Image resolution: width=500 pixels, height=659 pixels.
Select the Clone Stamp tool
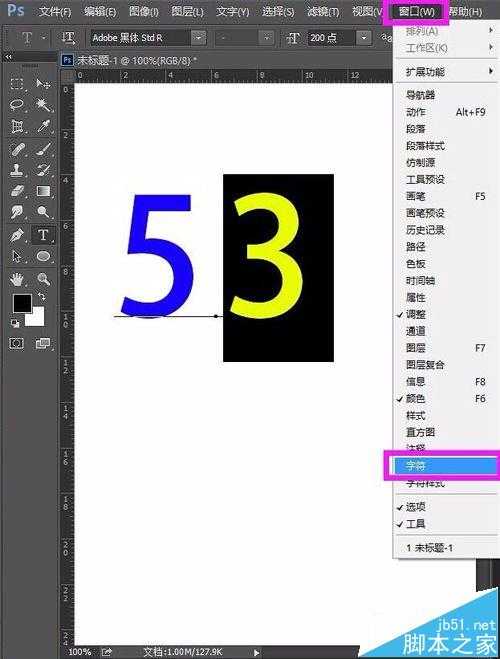[17, 170]
